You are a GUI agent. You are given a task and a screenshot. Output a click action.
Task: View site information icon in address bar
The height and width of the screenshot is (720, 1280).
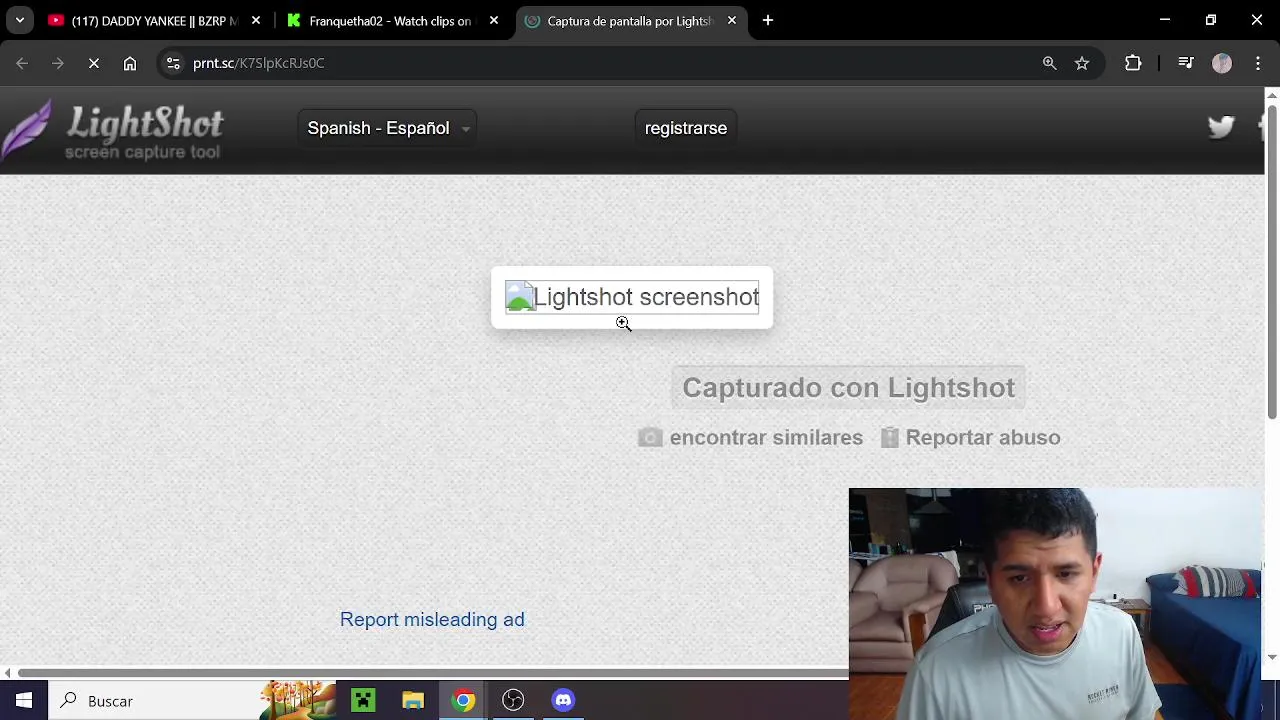173,63
